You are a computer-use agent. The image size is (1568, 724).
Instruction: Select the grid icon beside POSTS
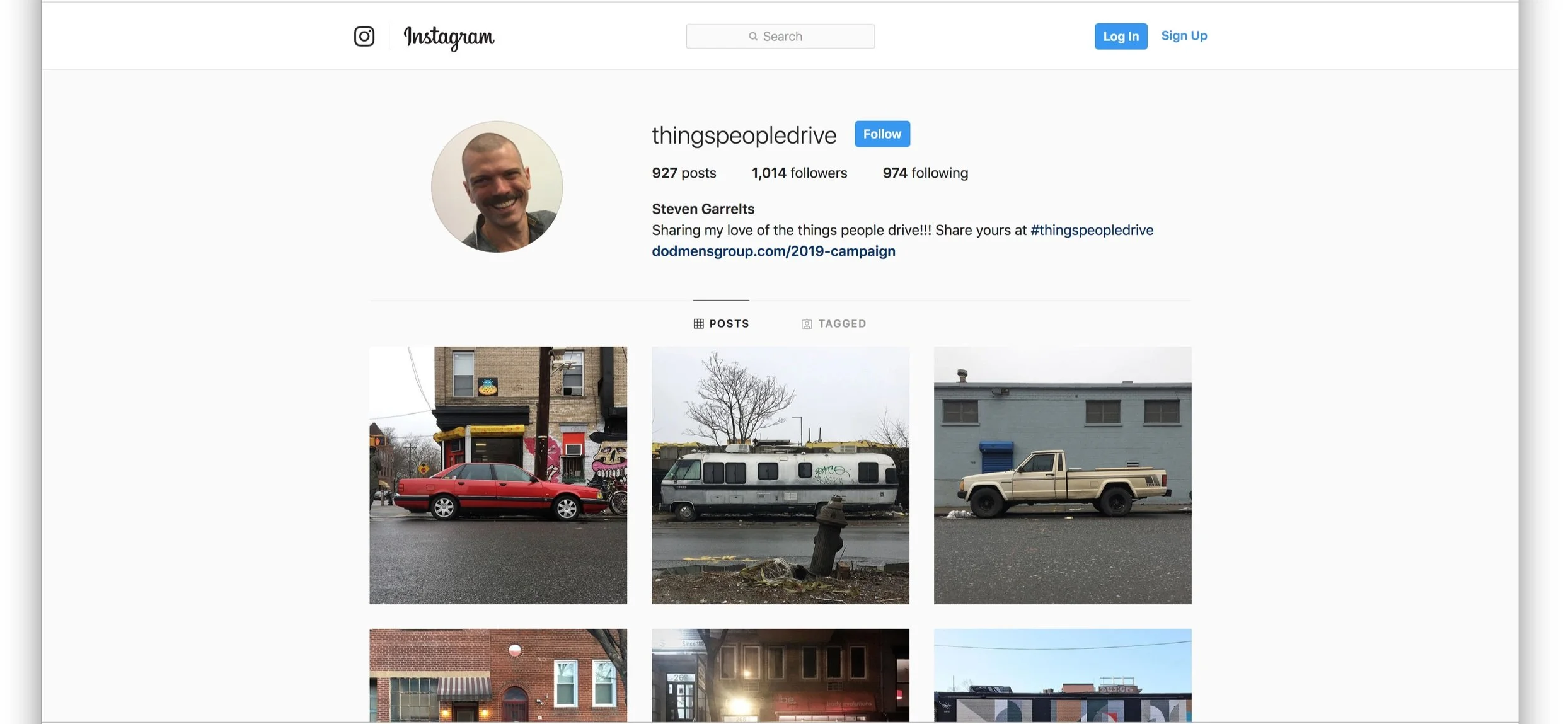698,324
